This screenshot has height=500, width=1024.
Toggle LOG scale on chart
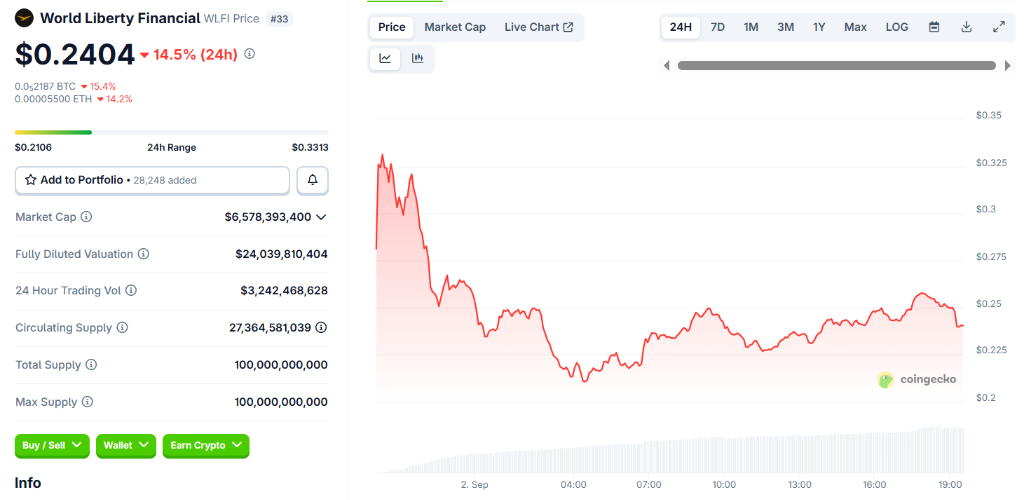pos(897,27)
